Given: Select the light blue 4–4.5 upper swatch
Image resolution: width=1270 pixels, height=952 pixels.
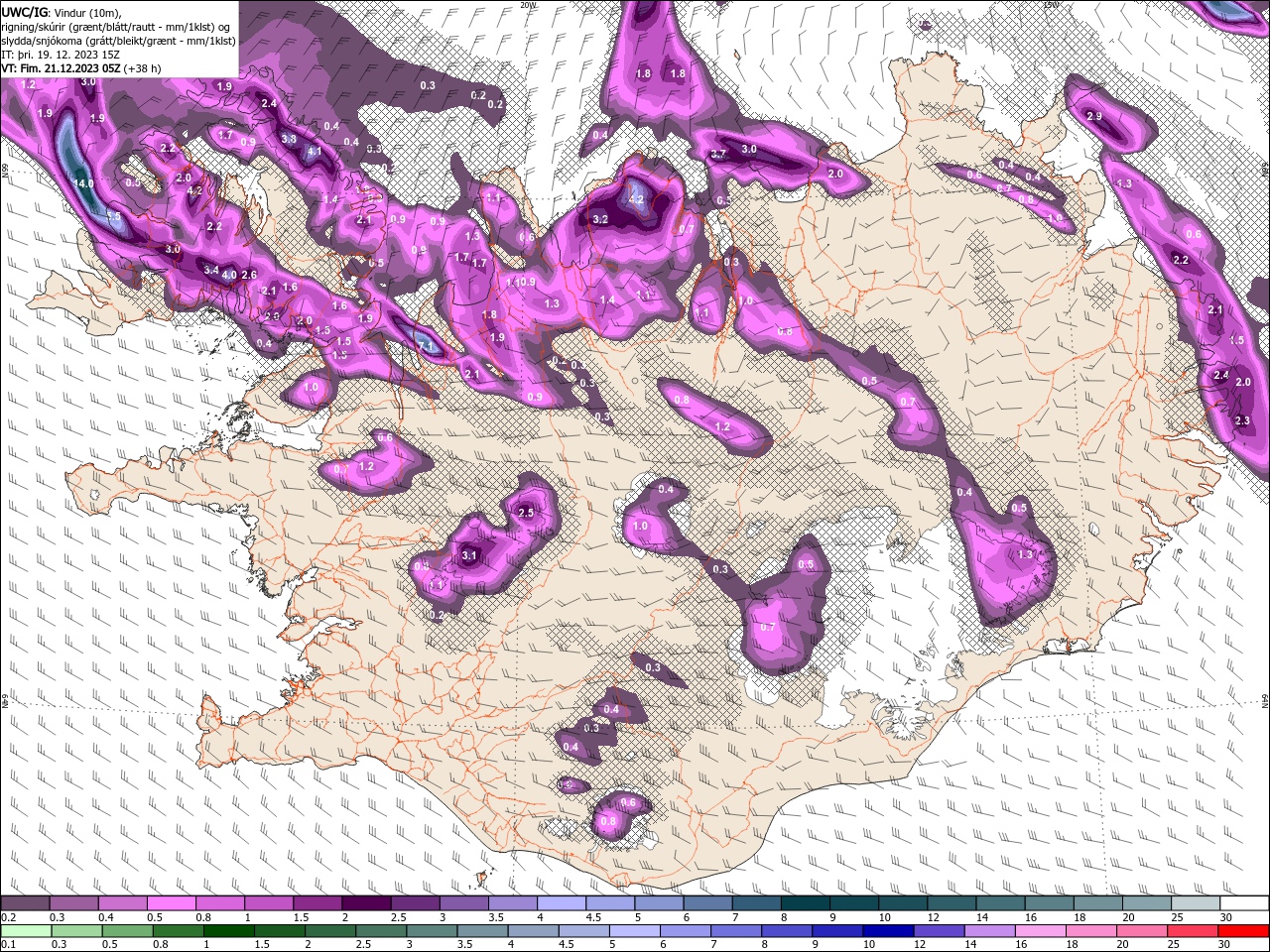Looking at the screenshot, I should point(561,903).
